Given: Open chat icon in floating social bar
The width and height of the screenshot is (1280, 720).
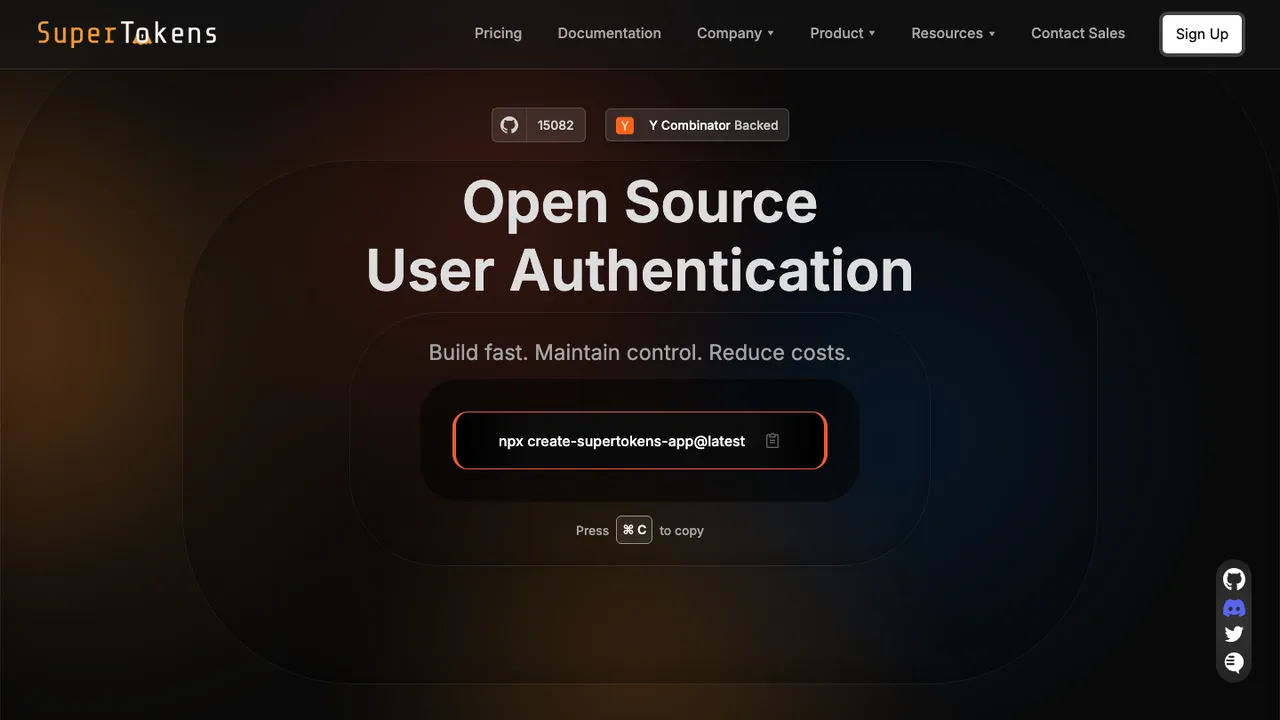Looking at the screenshot, I should point(1234,662).
